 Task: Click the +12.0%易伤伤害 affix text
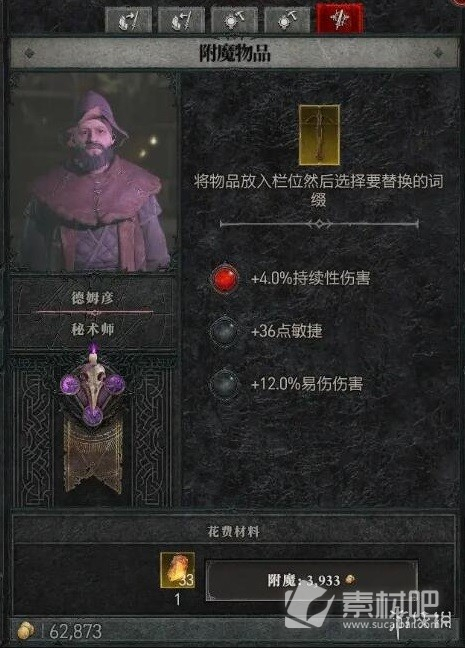[x=307, y=384]
